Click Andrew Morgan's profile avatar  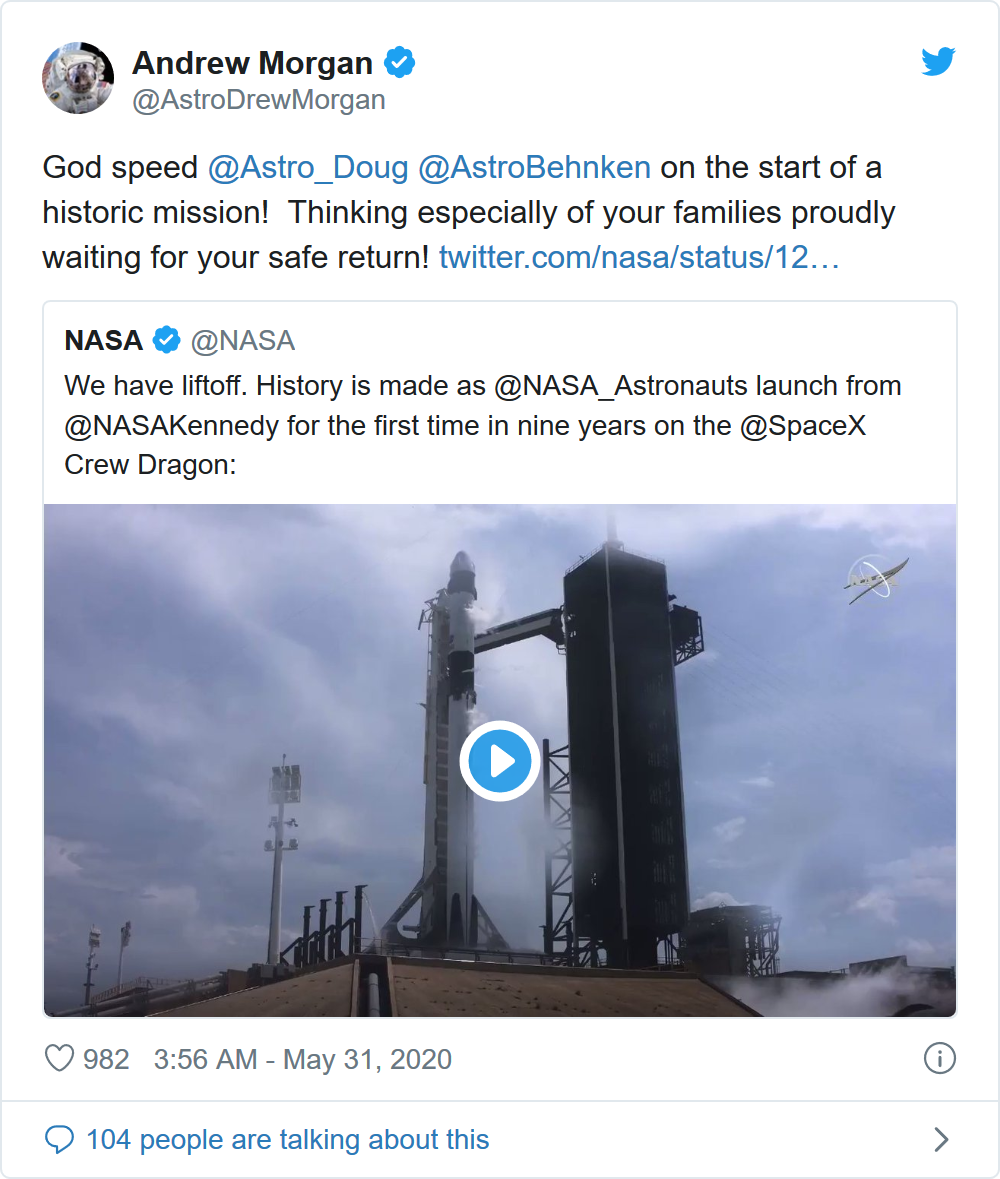(78, 78)
